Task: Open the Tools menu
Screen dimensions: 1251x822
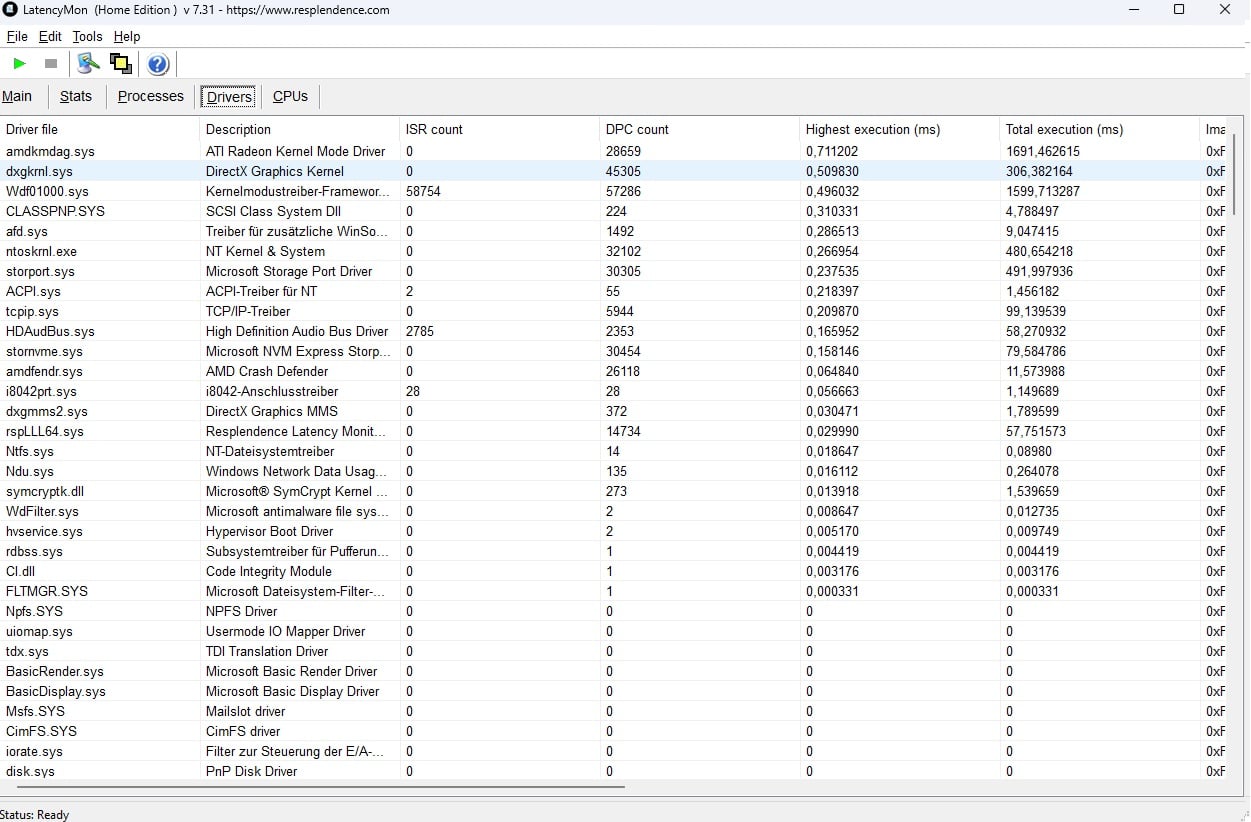Action: coord(88,36)
